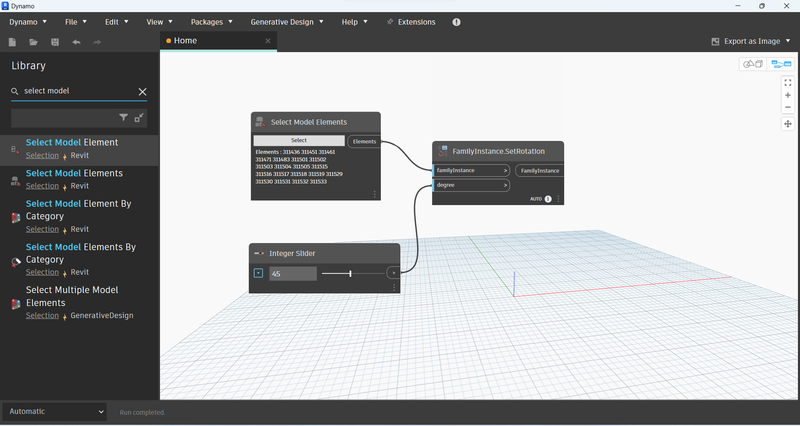The image size is (800, 426).
Task: Click the Select Model Elements node icon
Action: click(x=260, y=121)
